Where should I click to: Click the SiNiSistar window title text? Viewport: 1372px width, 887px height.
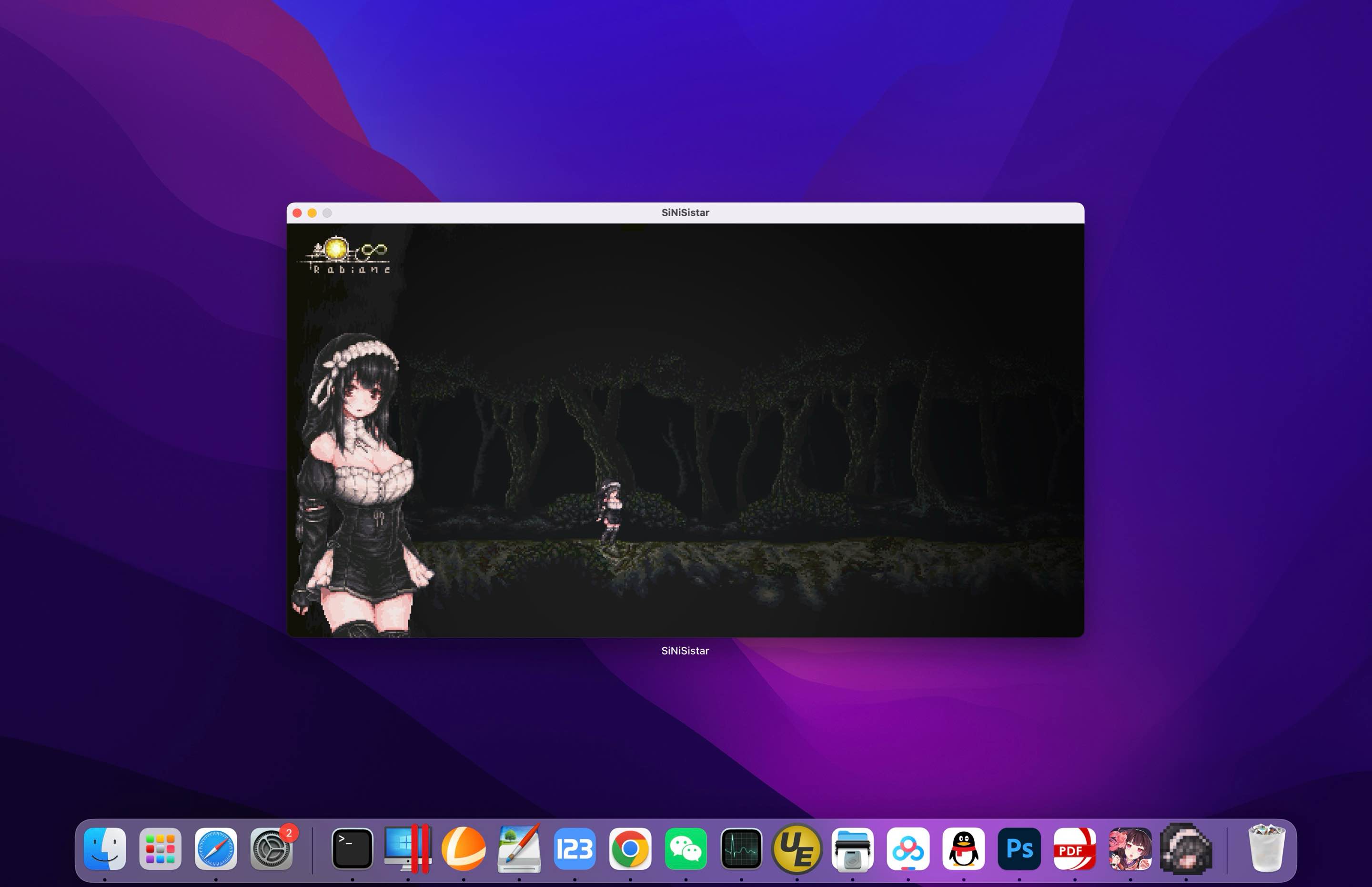(685, 212)
